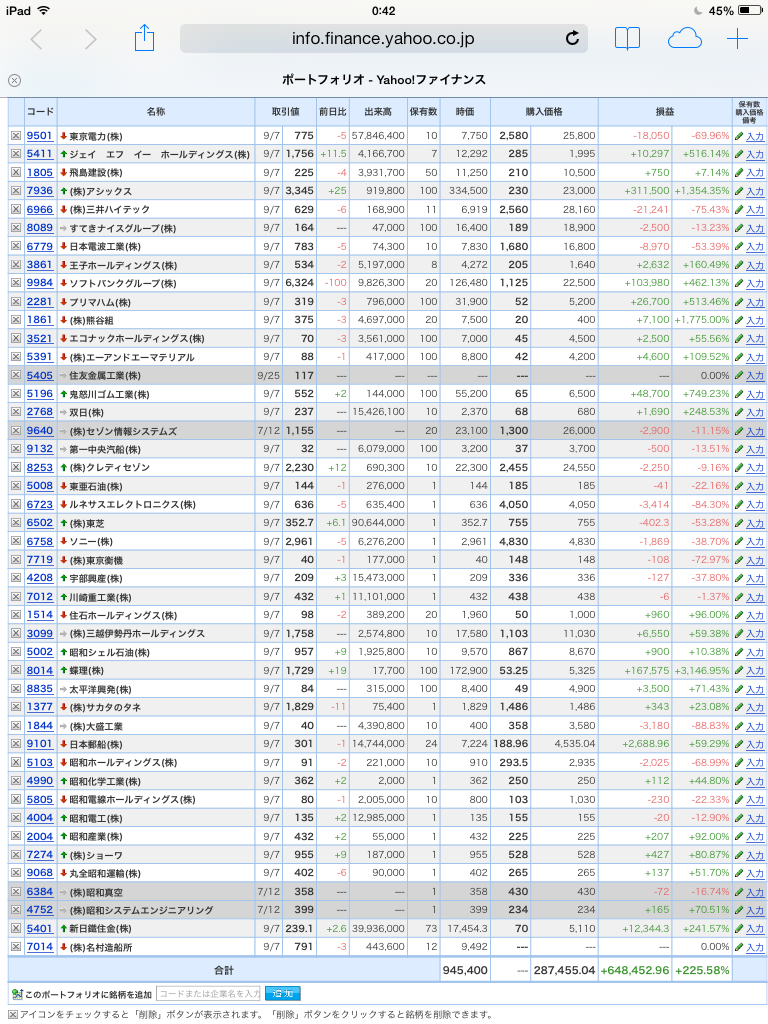Click 入力 link for 飛島建設 row

[755, 173]
